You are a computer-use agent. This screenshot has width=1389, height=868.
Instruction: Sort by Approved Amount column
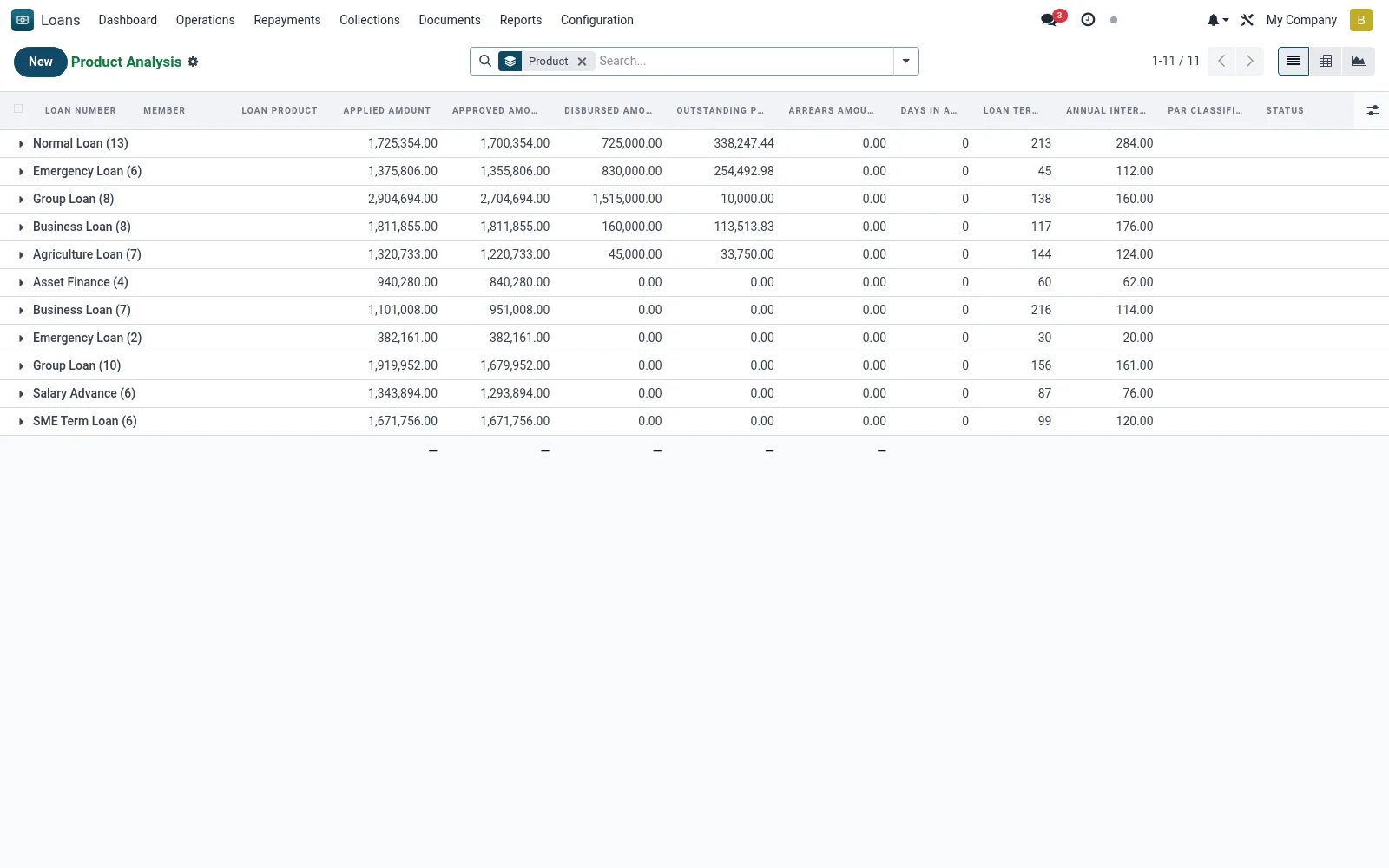[x=495, y=110]
